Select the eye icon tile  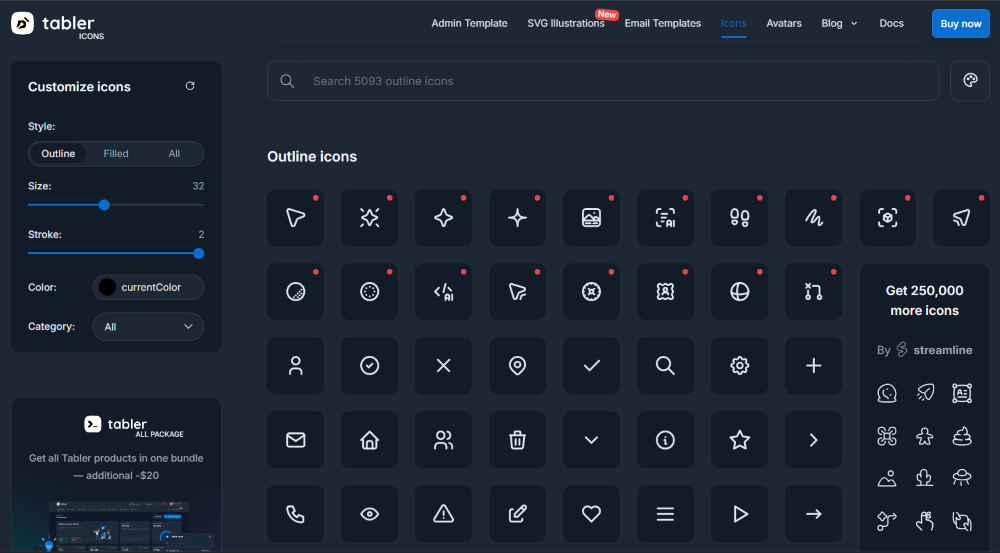pos(369,513)
